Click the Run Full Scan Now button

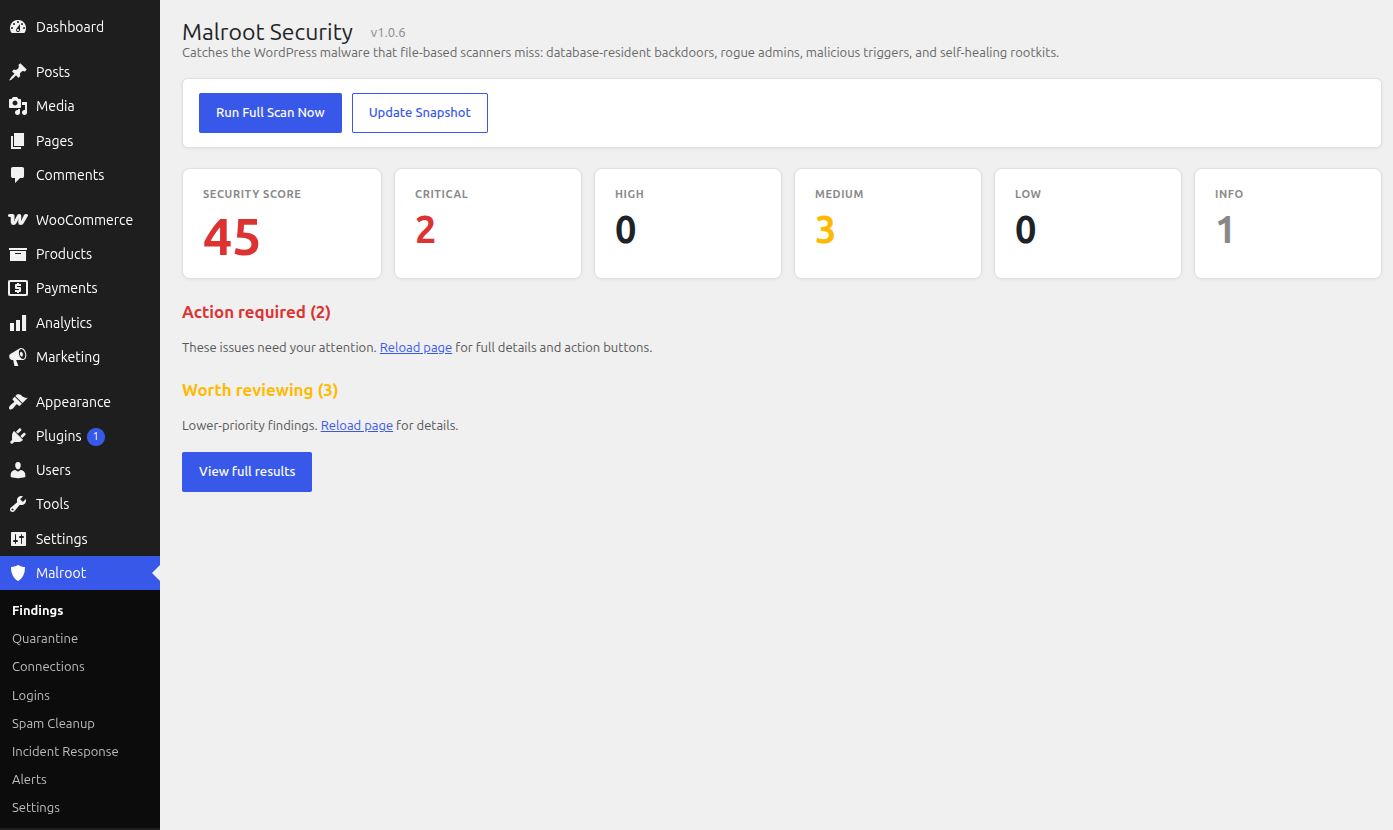click(270, 113)
